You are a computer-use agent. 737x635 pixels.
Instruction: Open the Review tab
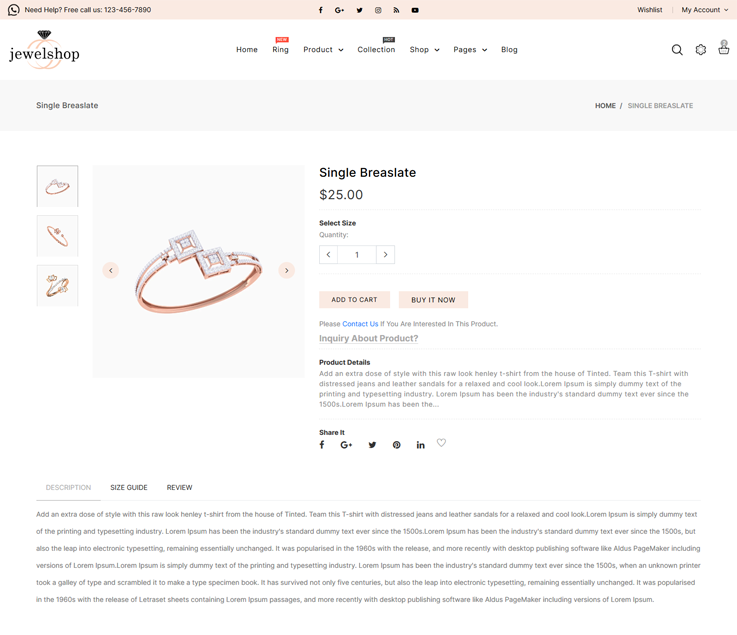[x=180, y=488]
